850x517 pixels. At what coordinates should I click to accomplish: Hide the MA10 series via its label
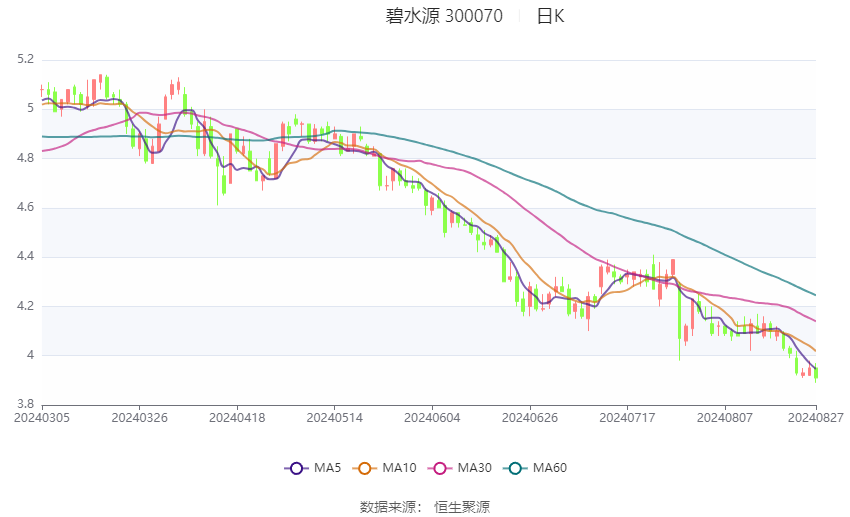click(x=399, y=467)
